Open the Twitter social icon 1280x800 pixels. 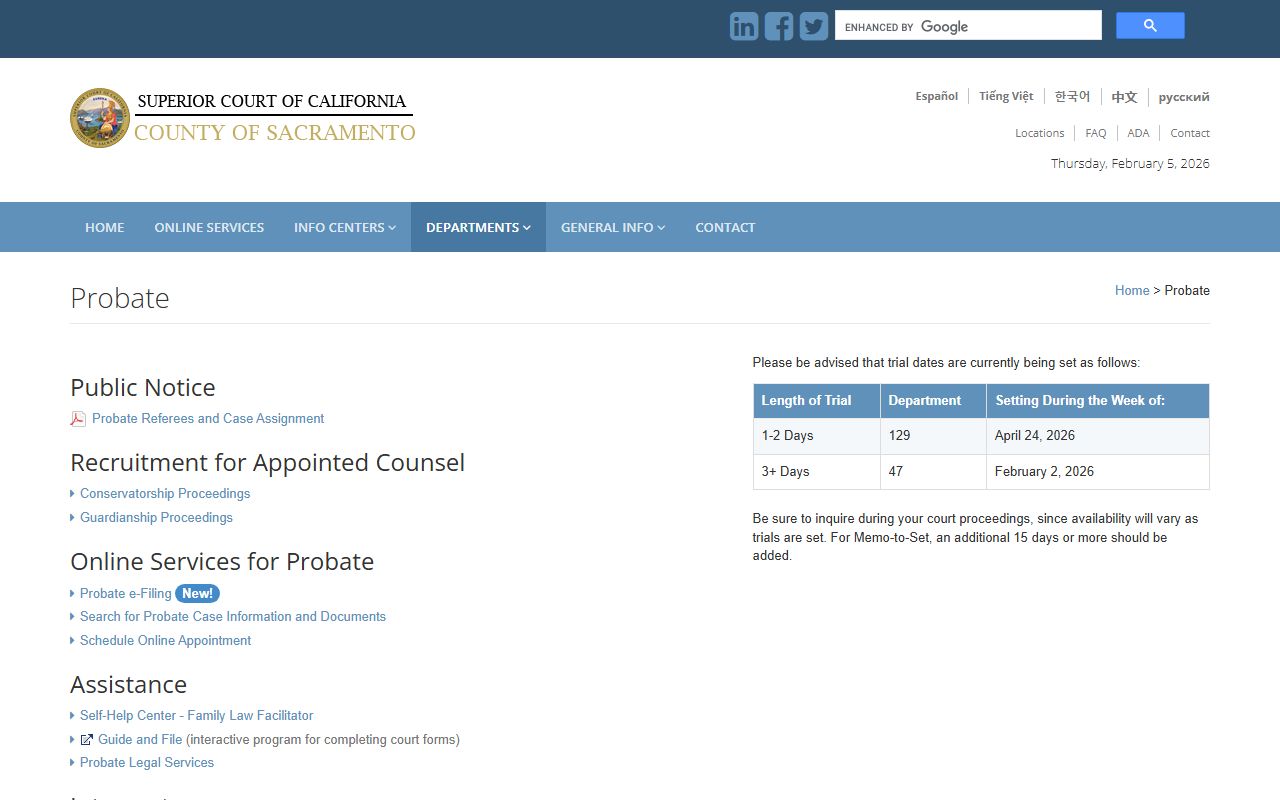[814, 26]
